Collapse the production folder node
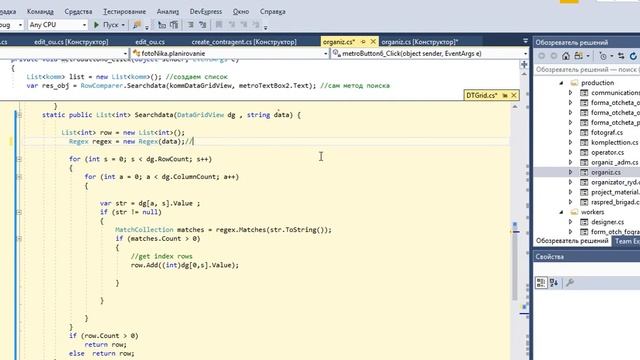Viewport: 640px width, 360px height. click(562, 83)
